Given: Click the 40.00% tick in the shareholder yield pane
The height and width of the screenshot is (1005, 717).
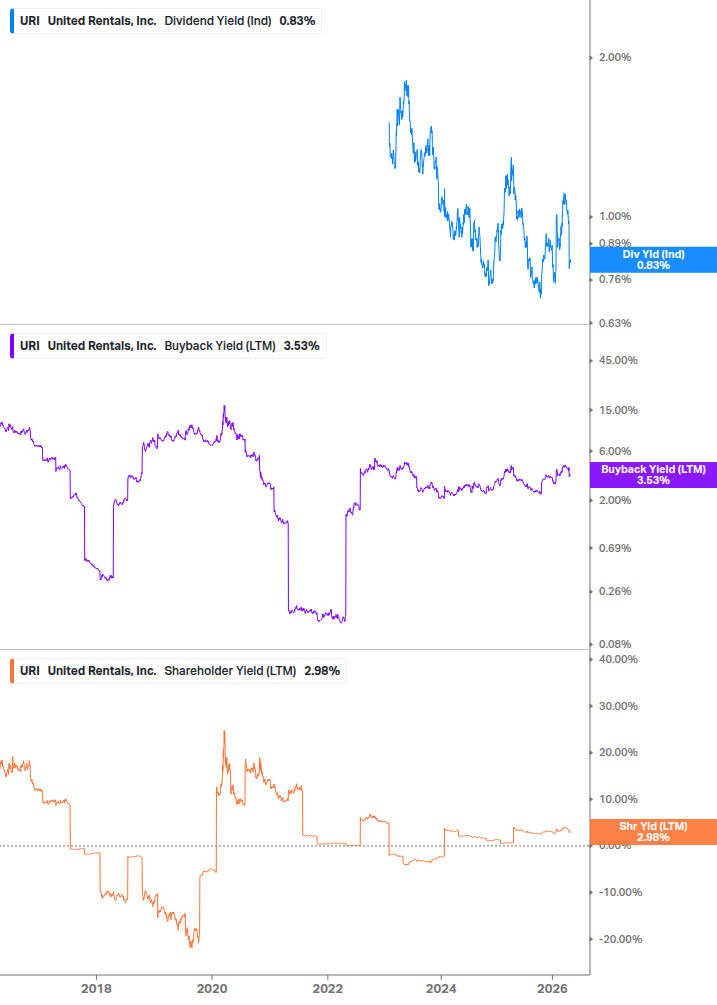Looking at the screenshot, I should point(618,660).
